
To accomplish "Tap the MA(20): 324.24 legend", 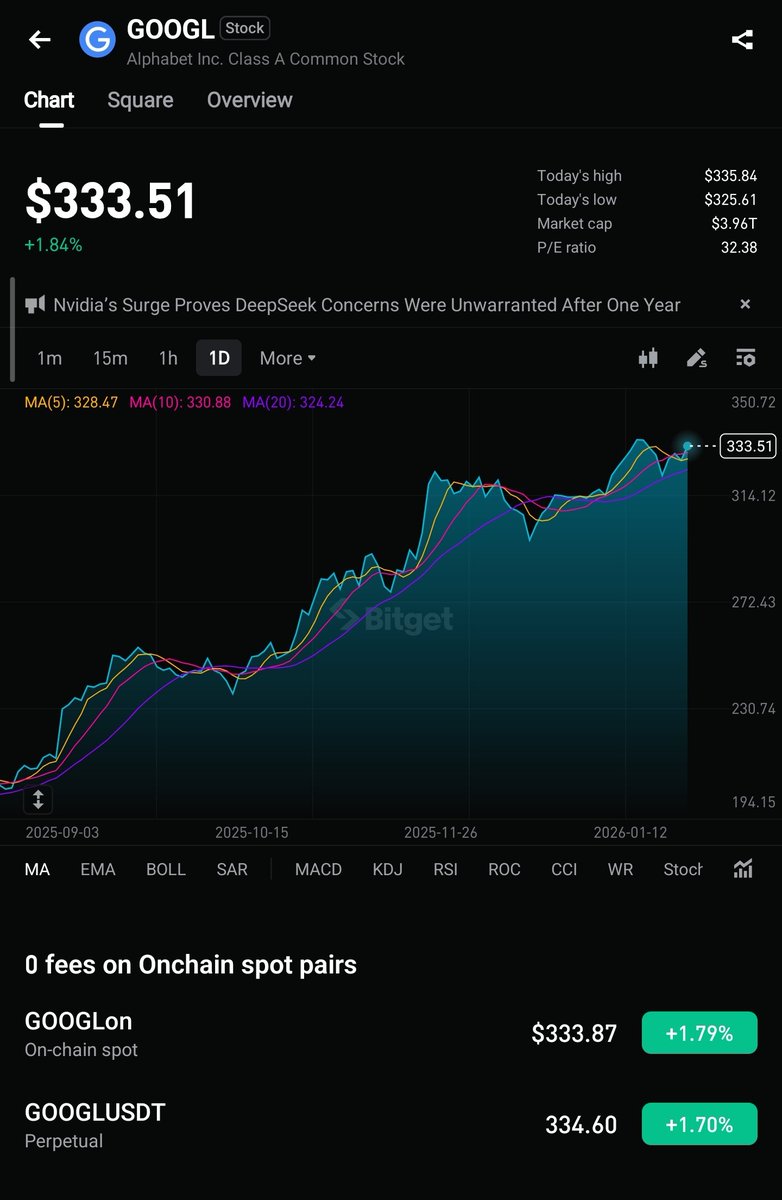I will pos(293,402).
